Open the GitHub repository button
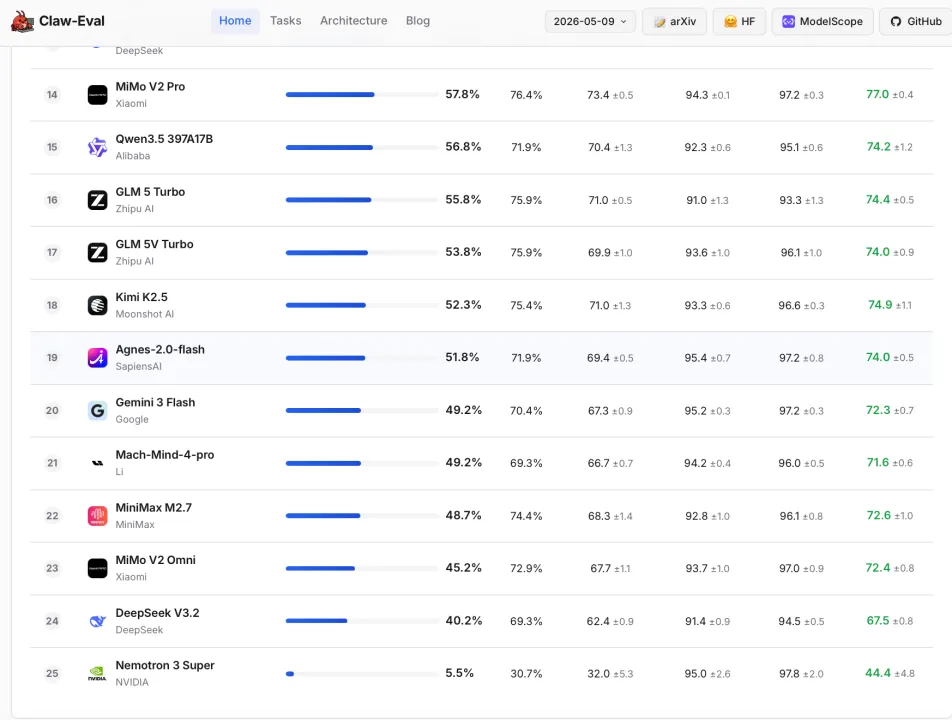Viewport: 952px width, 720px height. pos(916,21)
